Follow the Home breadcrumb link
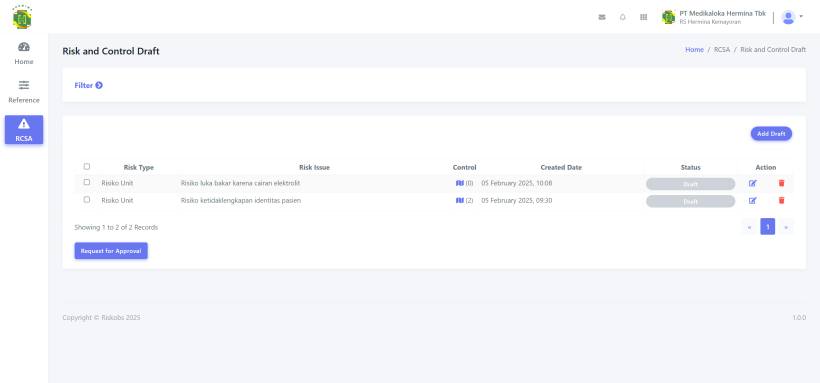The image size is (820, 383). pyautogui.click(x=694, y=50)
